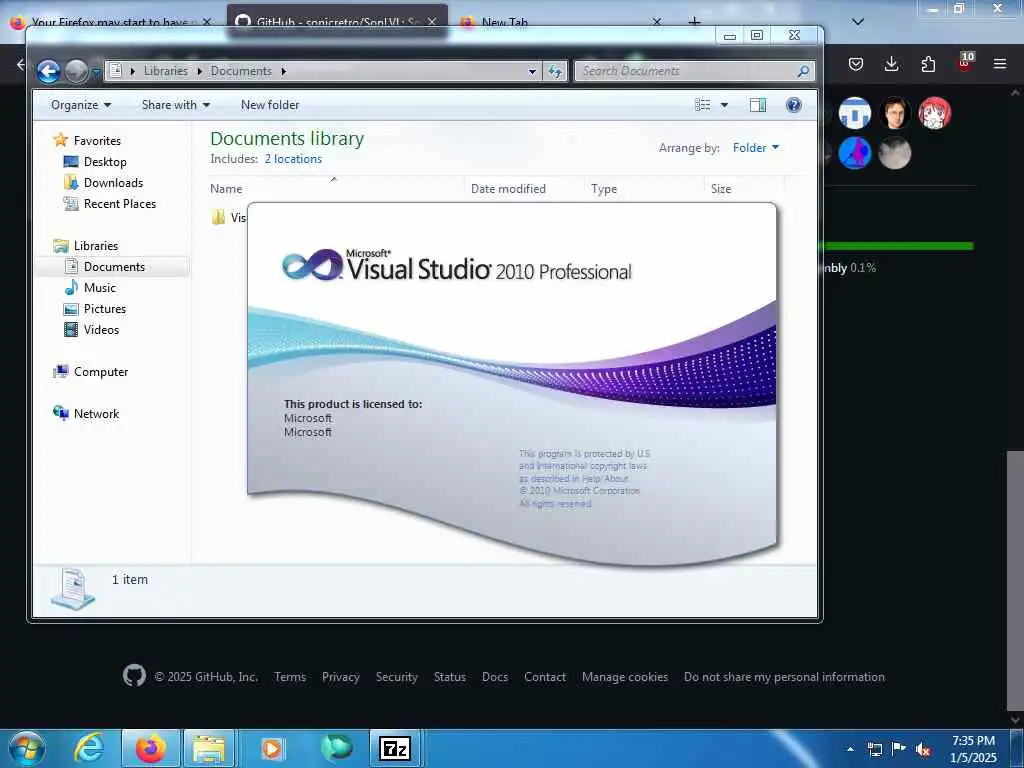
Task: Click the contributor avatar with glasses
Action: [x=895, y=113]
